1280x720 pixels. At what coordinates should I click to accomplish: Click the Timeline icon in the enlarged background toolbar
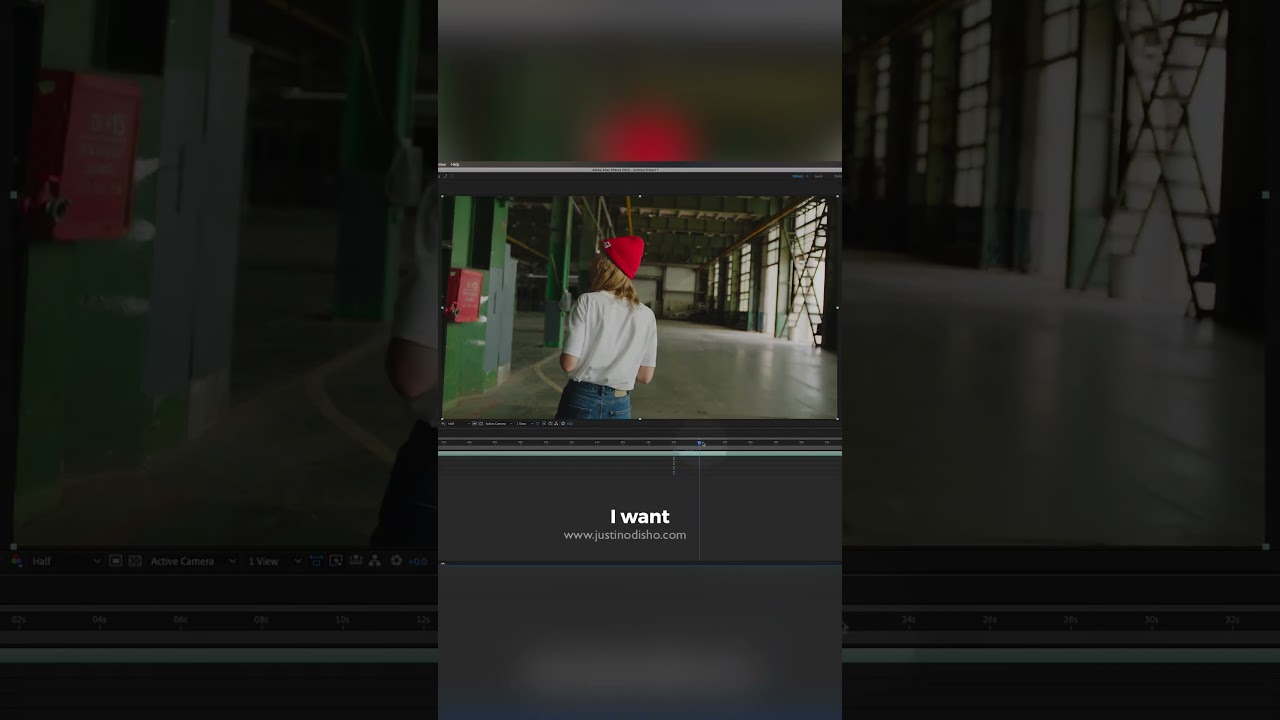pyautogui.click(x=356, y=561)
